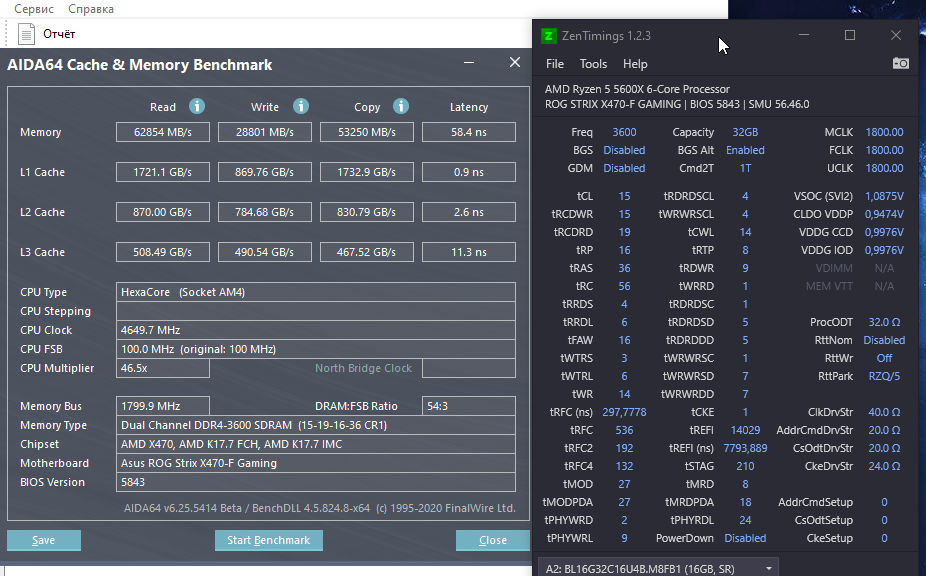
Task: Click the tREFI value 14029
Action: [745, 430]
